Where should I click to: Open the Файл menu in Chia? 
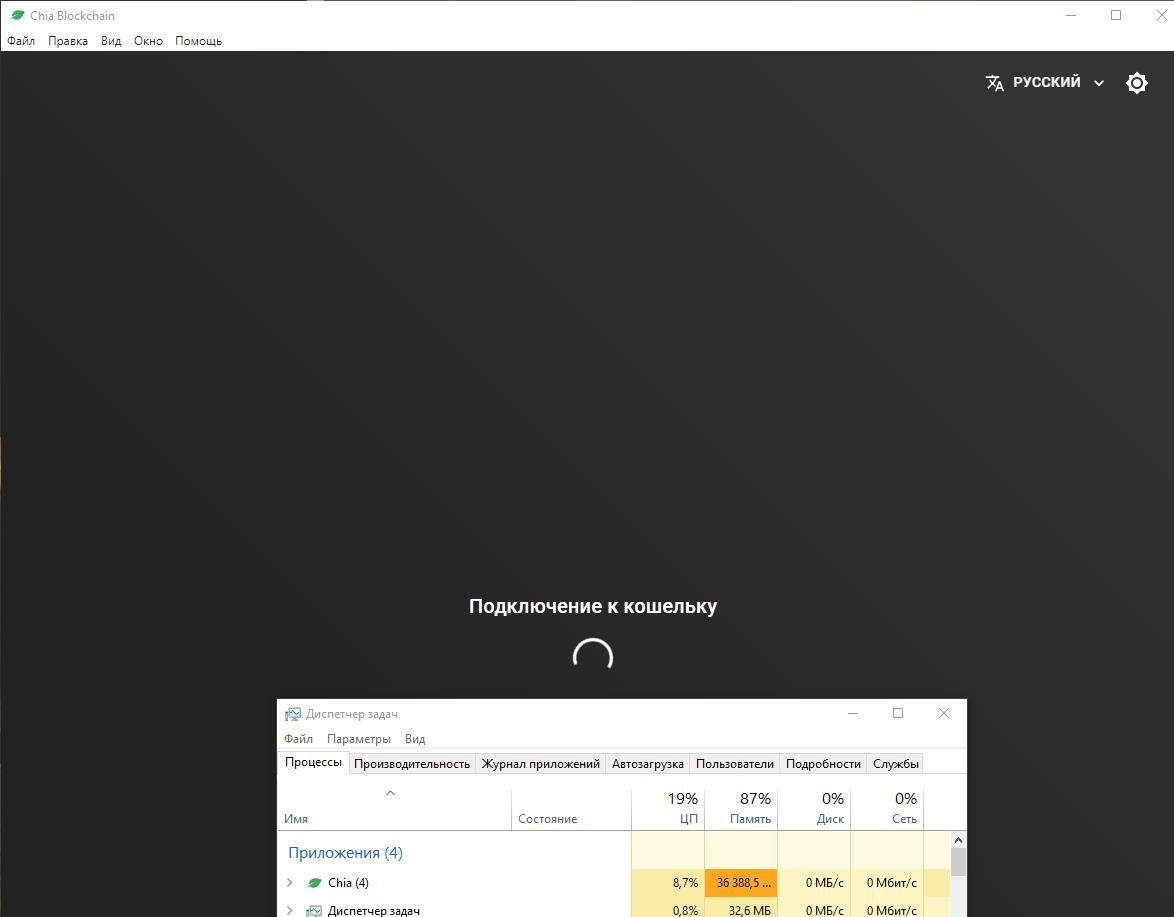point(21,40)
